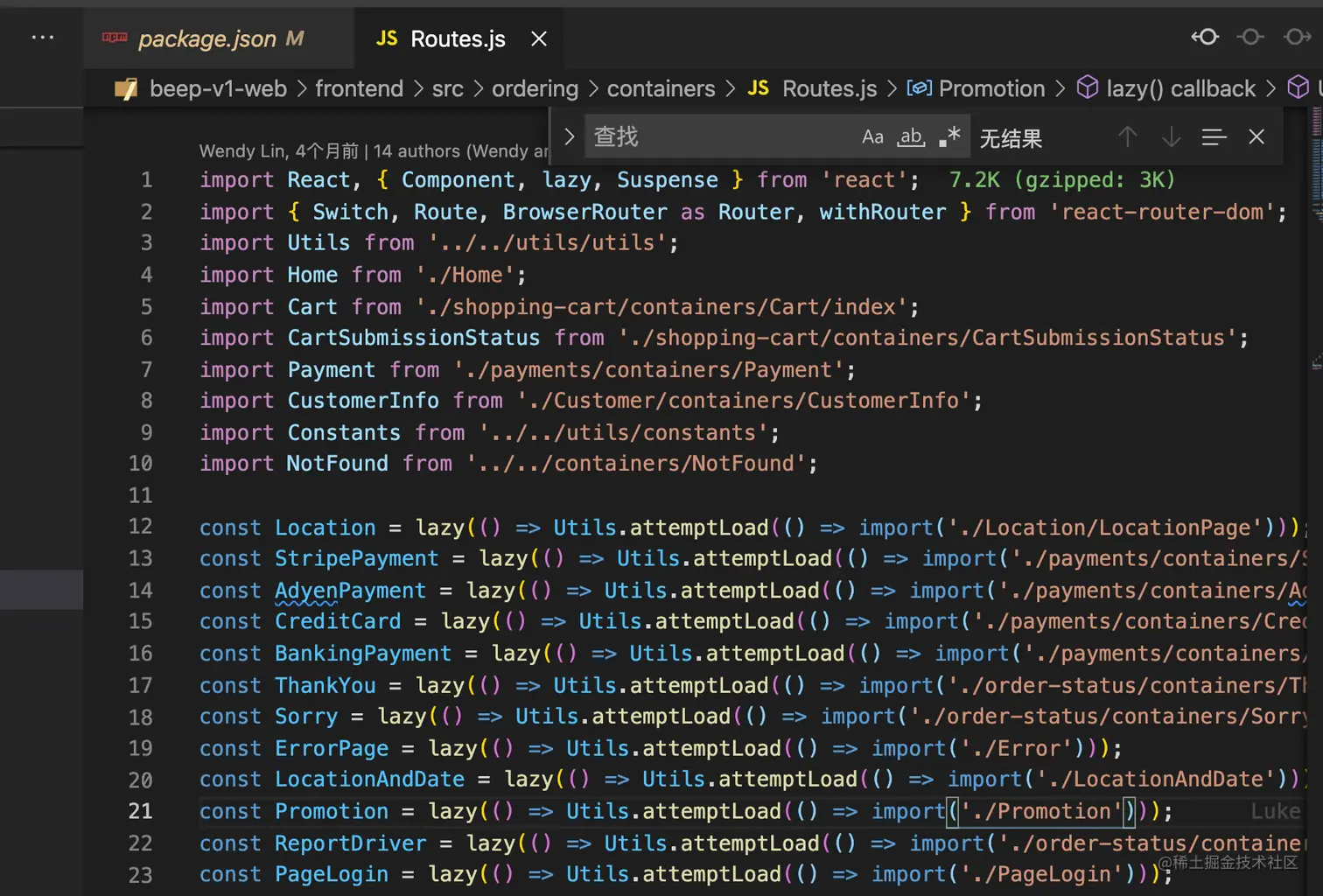Open the frontend breadcrumb dropdown
The image size is (1323, 896).
359,88
